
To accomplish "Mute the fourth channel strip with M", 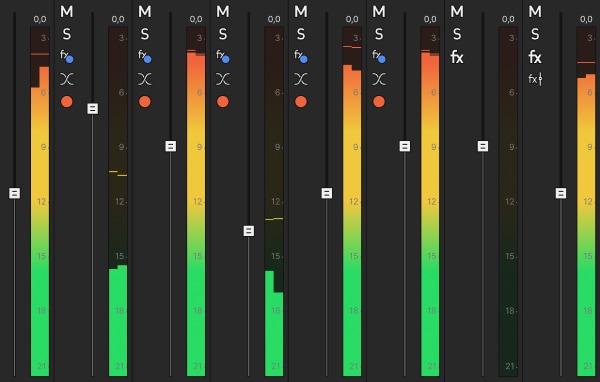I will click(301, 12).
